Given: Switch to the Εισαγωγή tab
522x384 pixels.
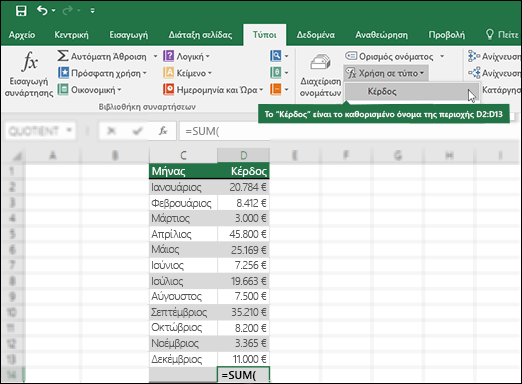Looking at the screenshot, I should [x=128, y=35].
